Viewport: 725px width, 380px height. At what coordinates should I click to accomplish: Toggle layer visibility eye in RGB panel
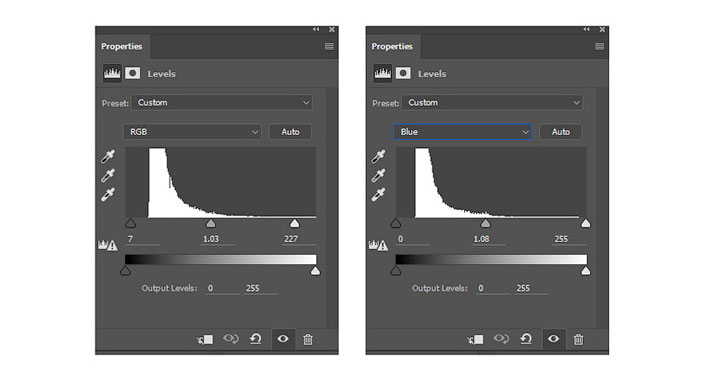tap(283, 339)
